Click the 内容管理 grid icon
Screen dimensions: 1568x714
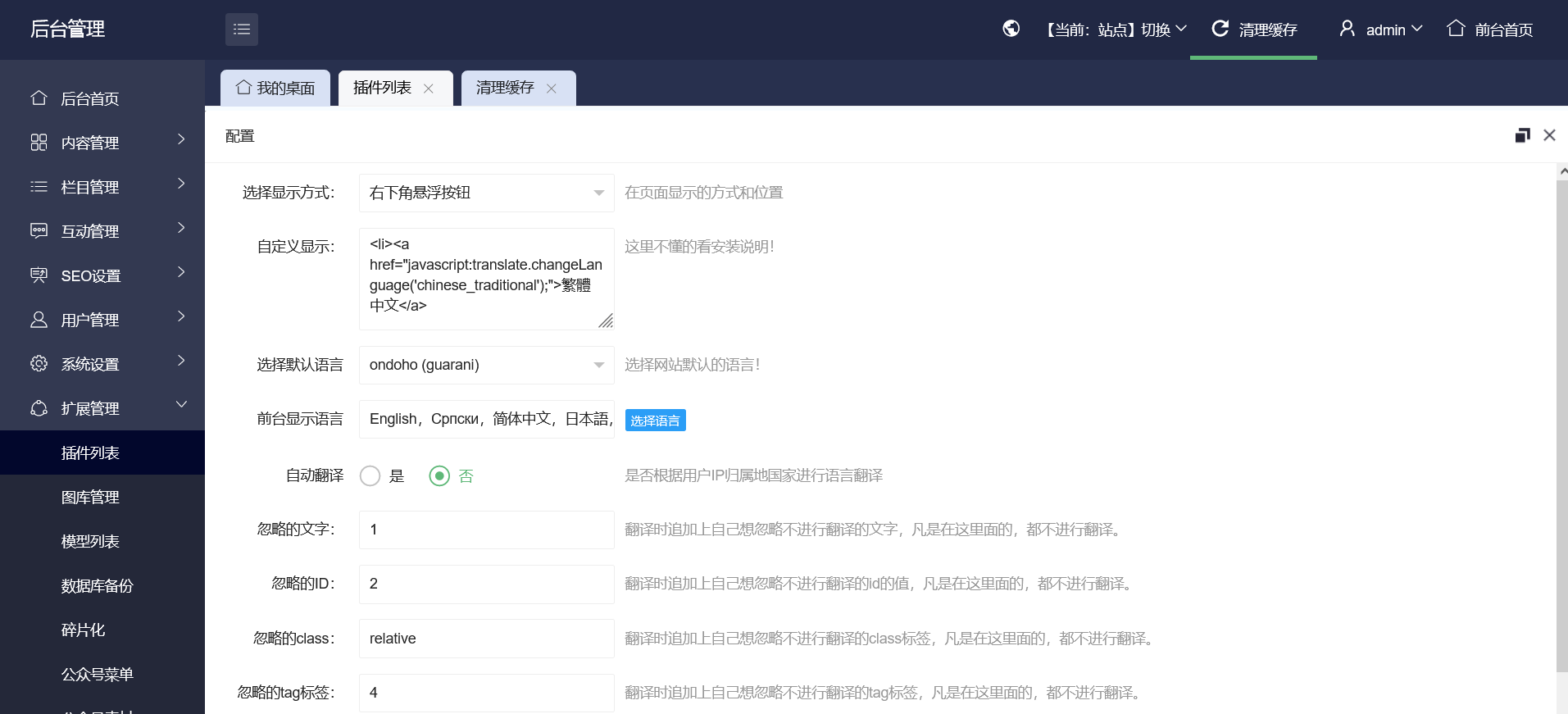pos(39,143)
